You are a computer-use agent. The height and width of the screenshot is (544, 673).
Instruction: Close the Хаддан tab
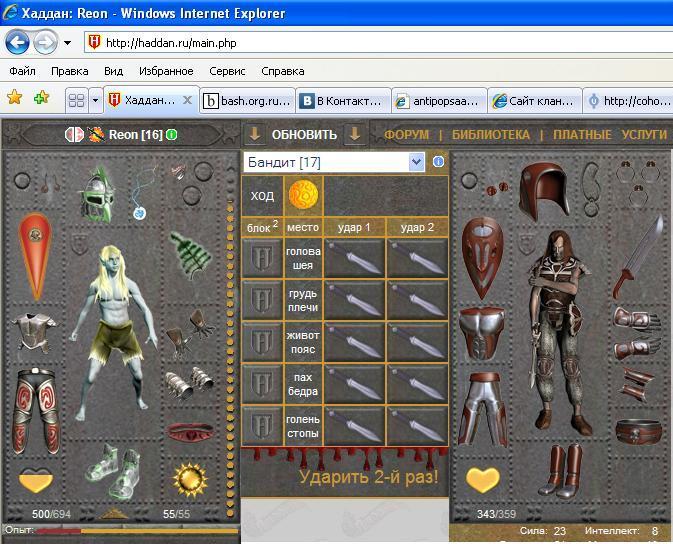(188, 100)
